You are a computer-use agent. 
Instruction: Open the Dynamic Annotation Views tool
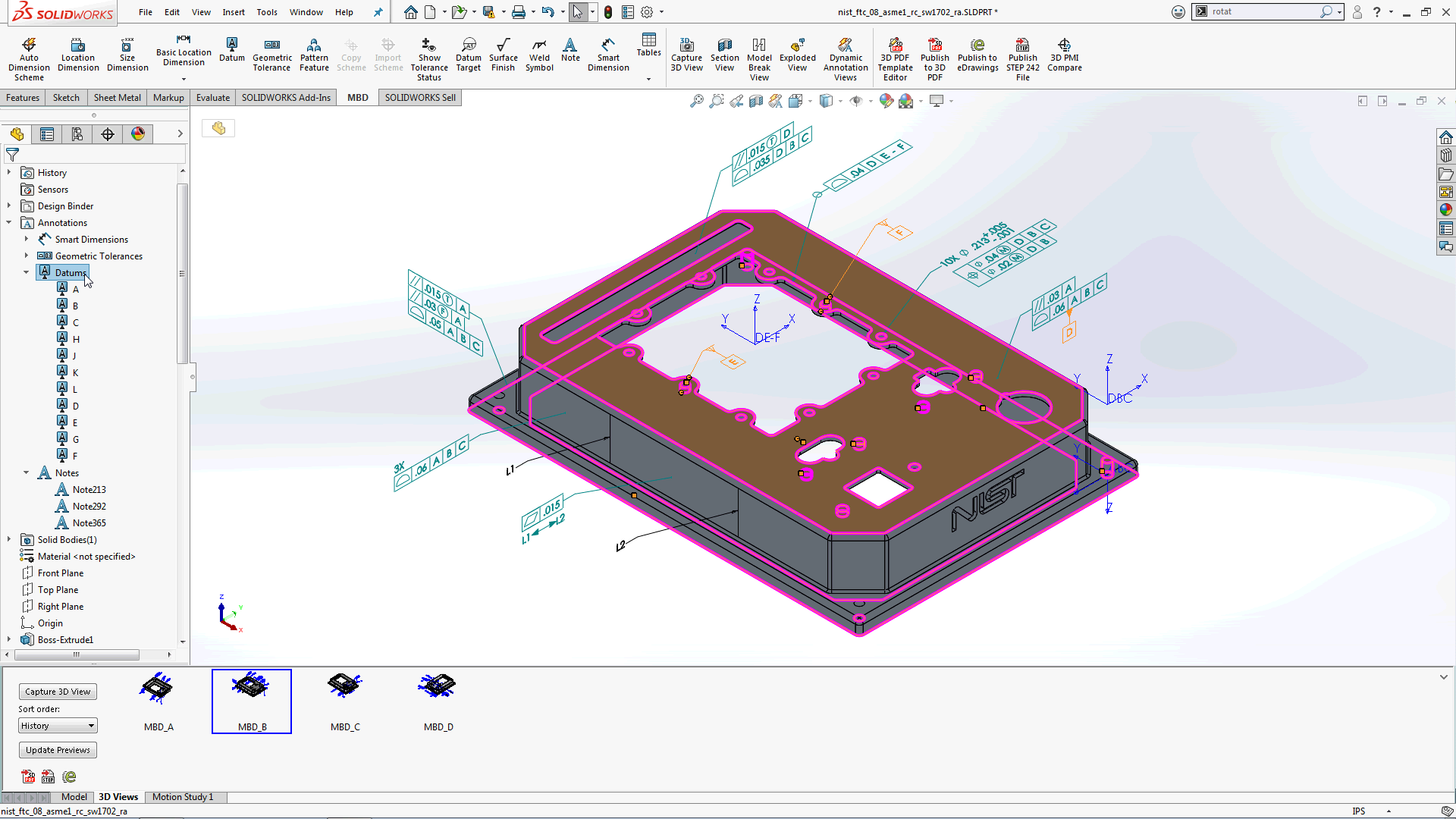pos(845,57)
